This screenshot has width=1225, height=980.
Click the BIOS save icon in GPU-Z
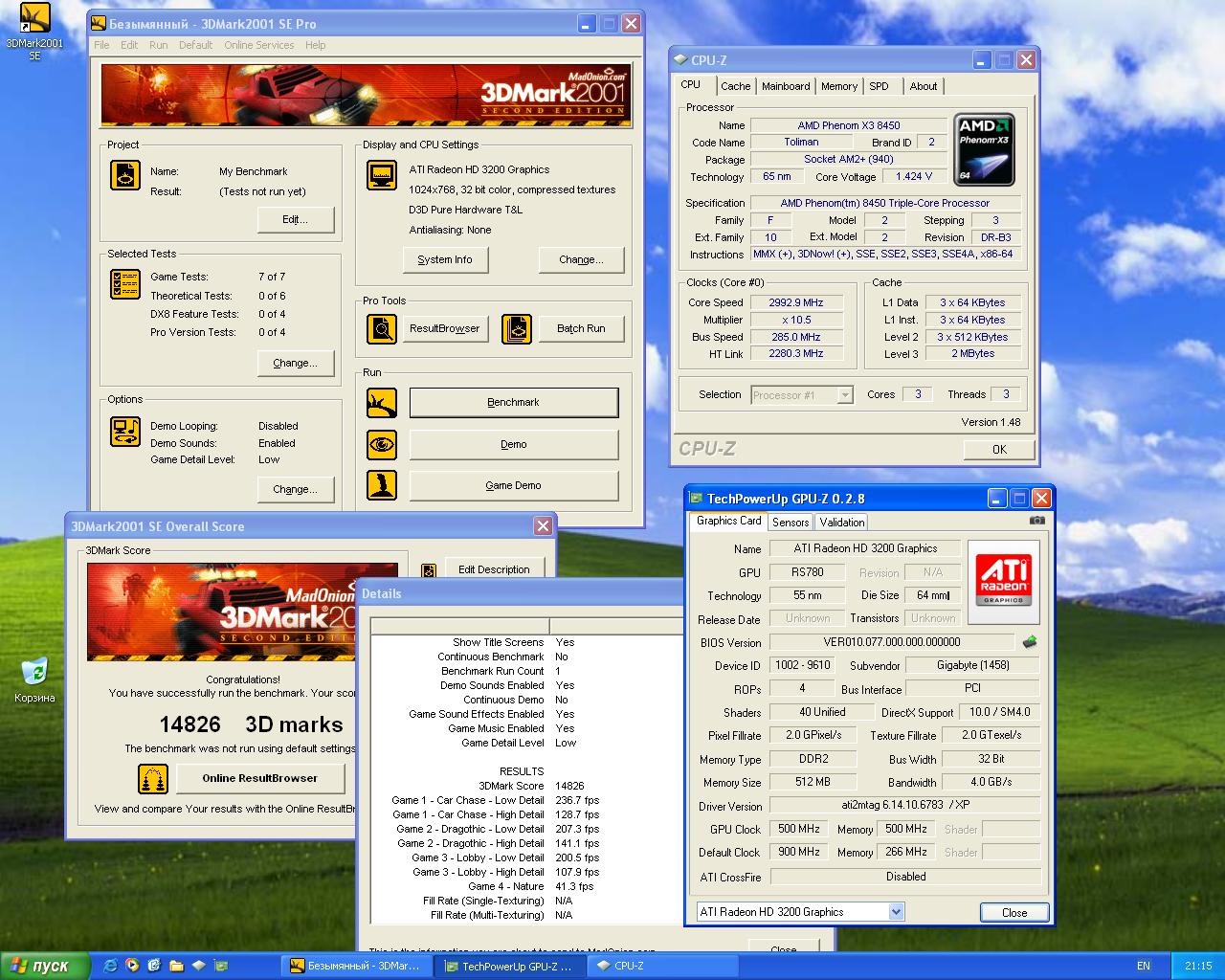tap(1030, 642)
